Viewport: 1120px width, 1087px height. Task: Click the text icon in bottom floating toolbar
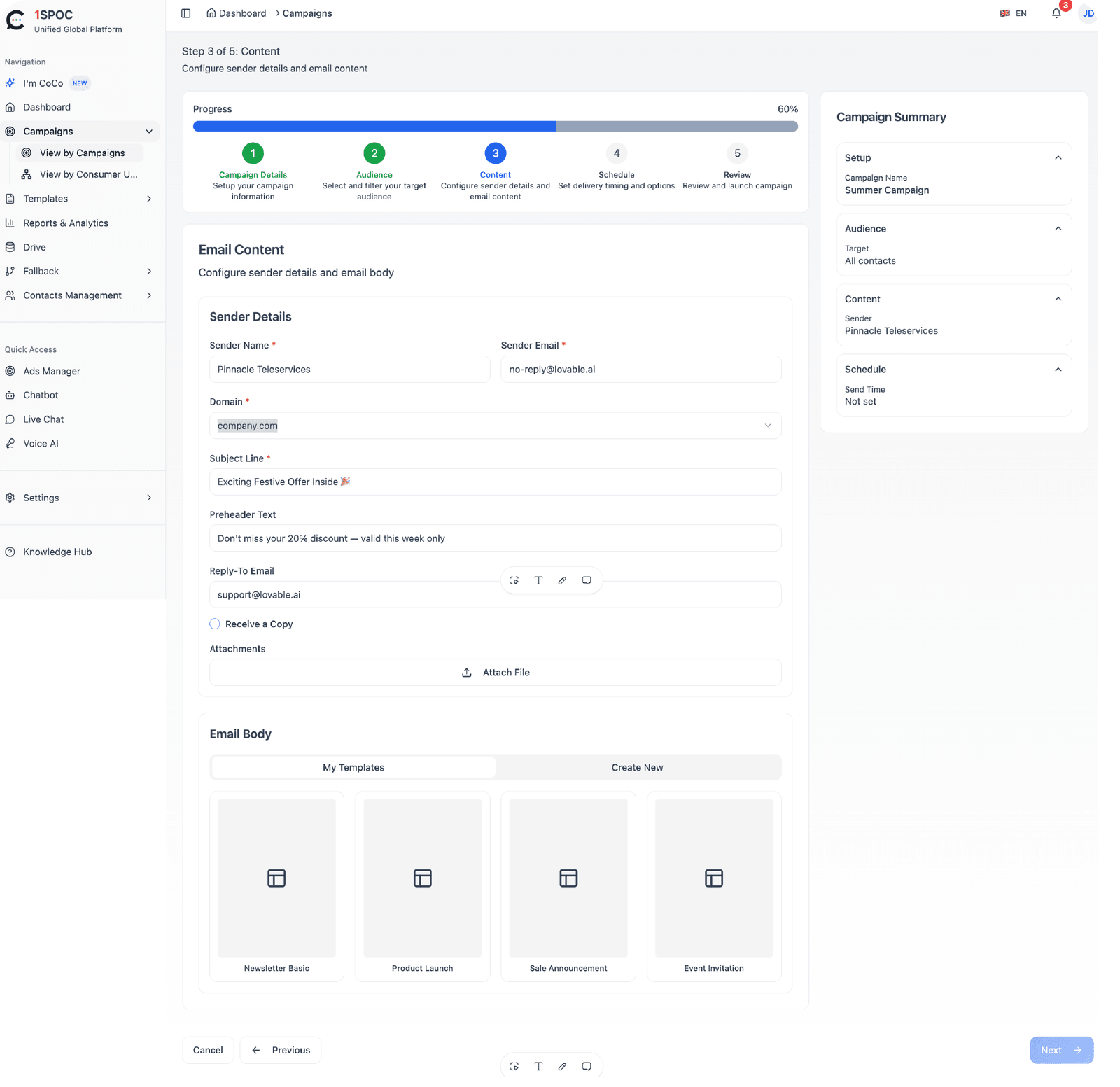point(538,1066)
